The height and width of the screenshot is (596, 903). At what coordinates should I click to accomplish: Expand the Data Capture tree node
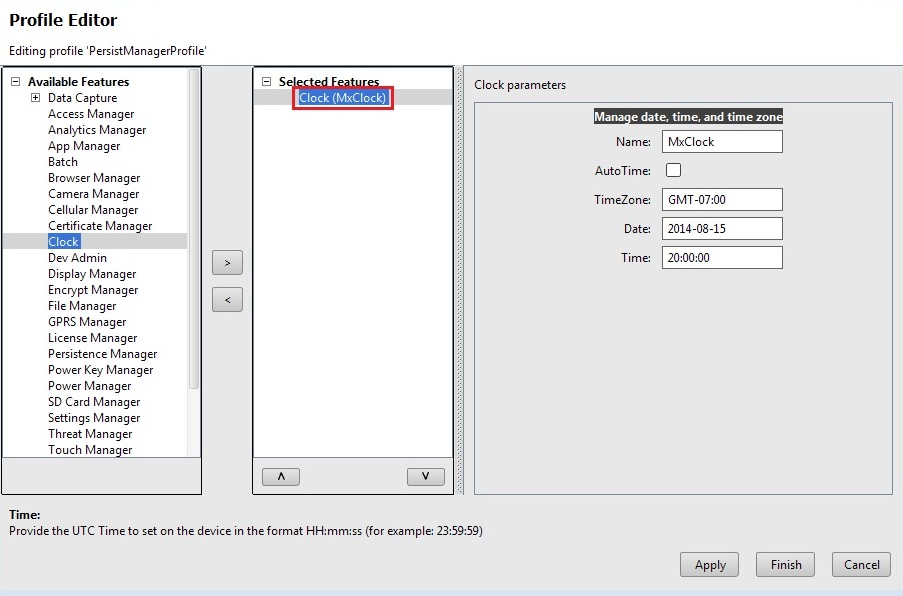tap(35, 98)
